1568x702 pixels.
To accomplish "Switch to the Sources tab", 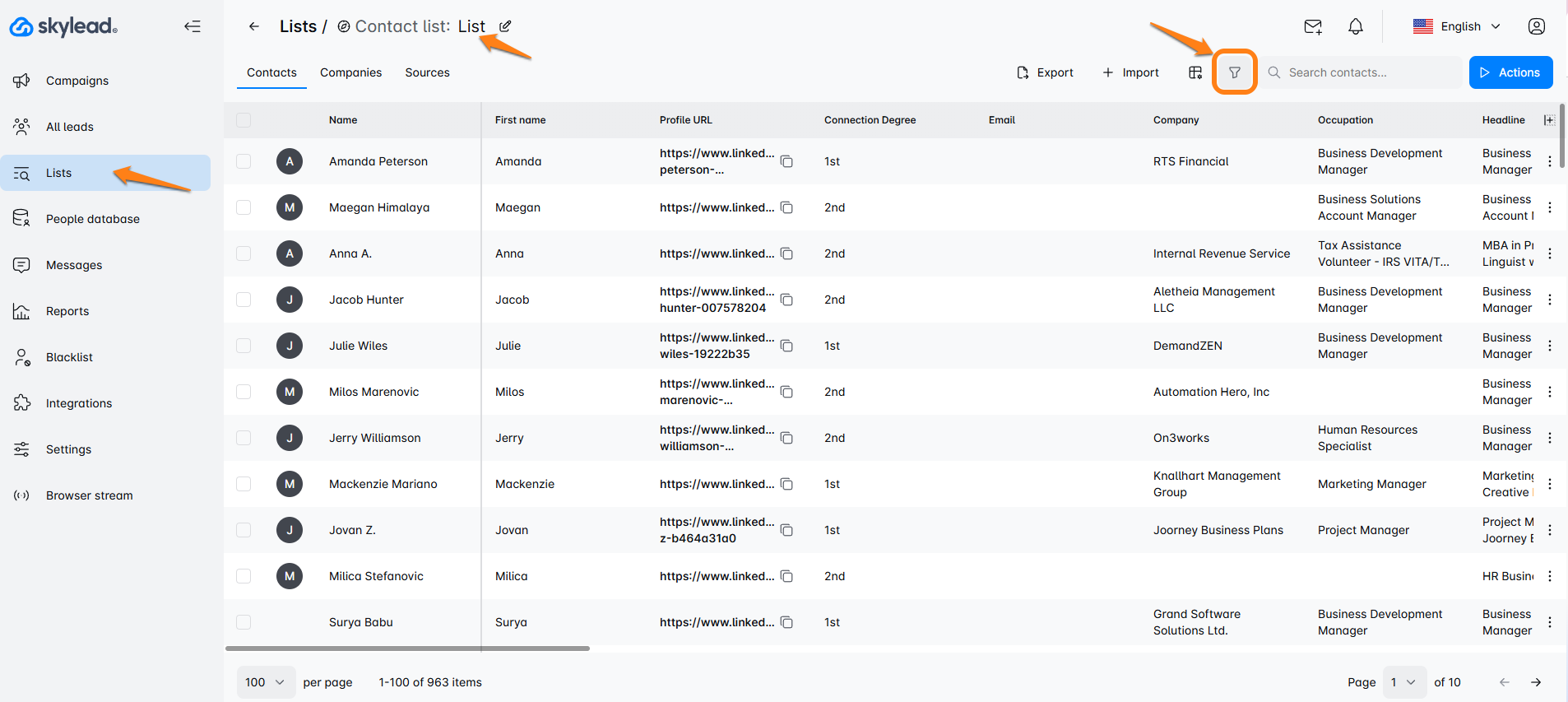I will (428, 72).
